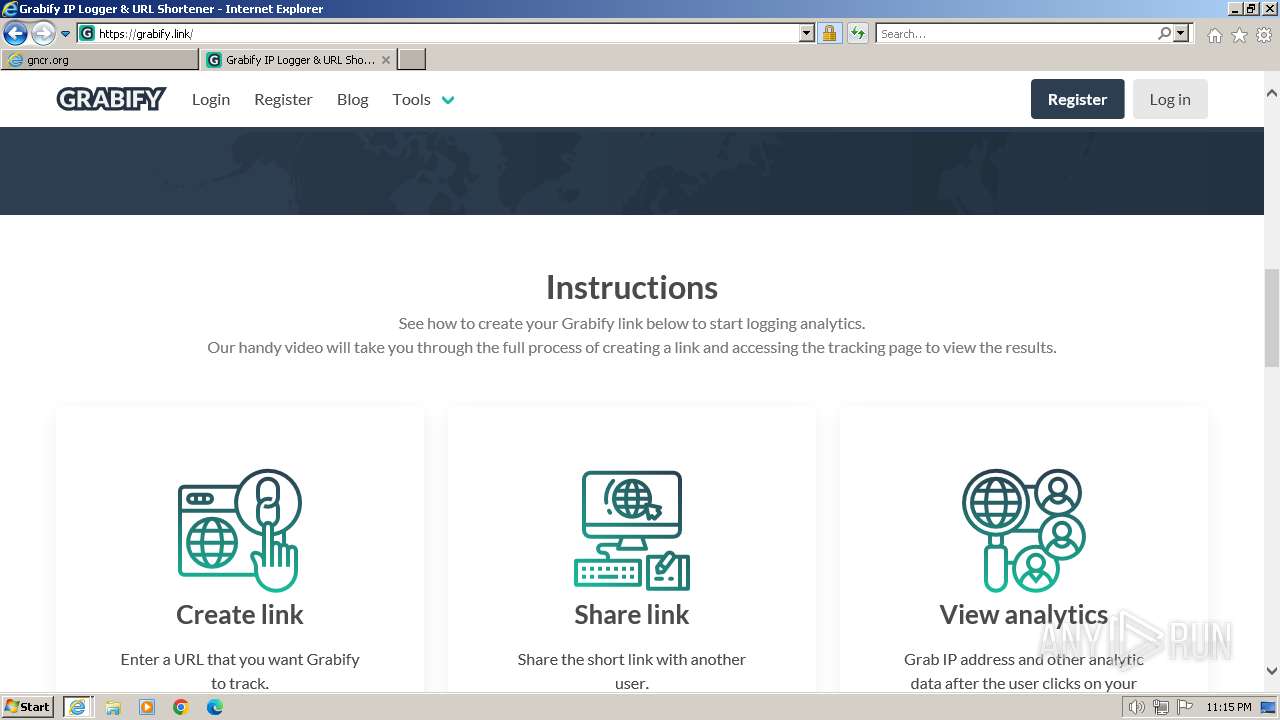Click the page scrollbar down arrow
The width and height of the screenshot is (1280, 720).
[x=1272, y=671]
